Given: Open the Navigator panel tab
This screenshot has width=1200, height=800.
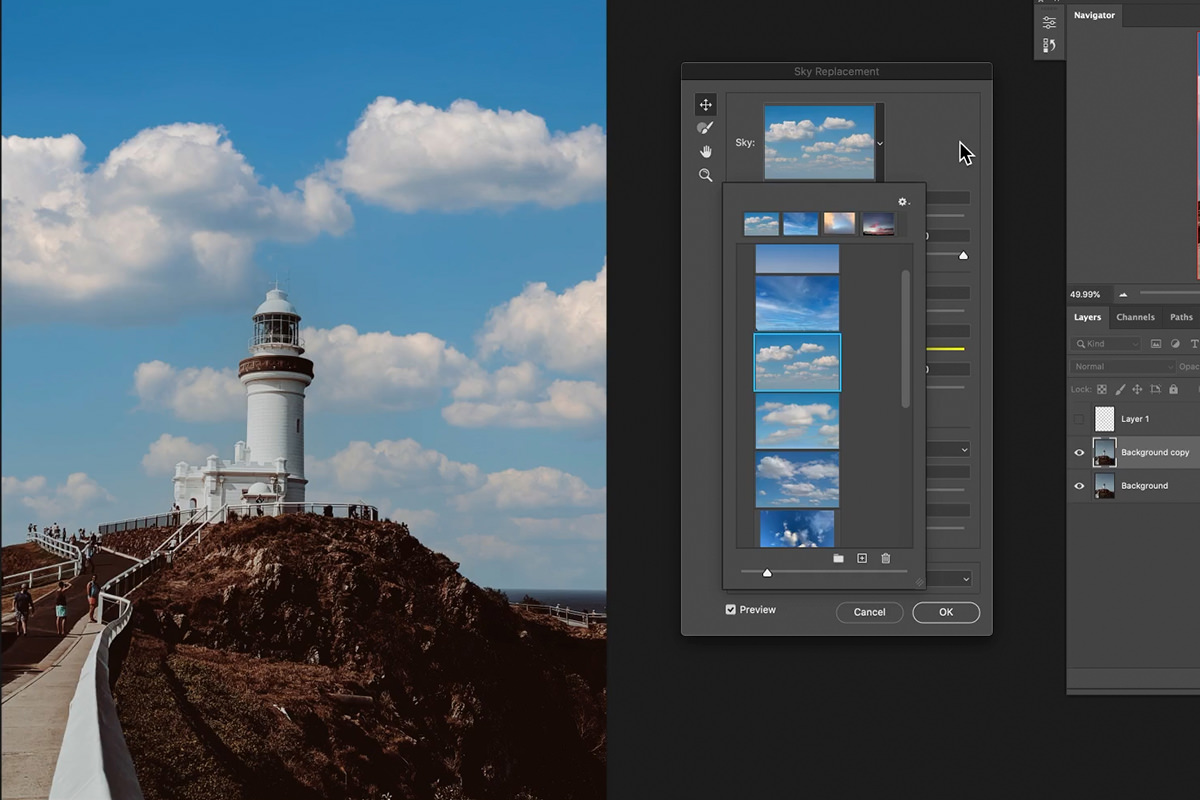Looking at the screenshot, I should (1094, 15).
